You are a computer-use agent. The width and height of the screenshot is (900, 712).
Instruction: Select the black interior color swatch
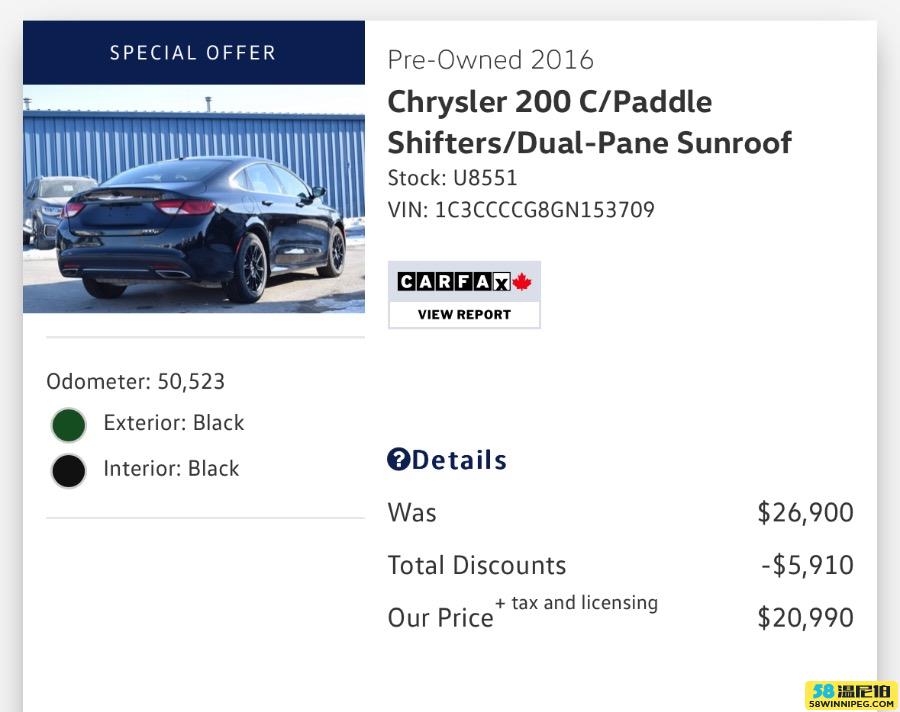point(69,471)
